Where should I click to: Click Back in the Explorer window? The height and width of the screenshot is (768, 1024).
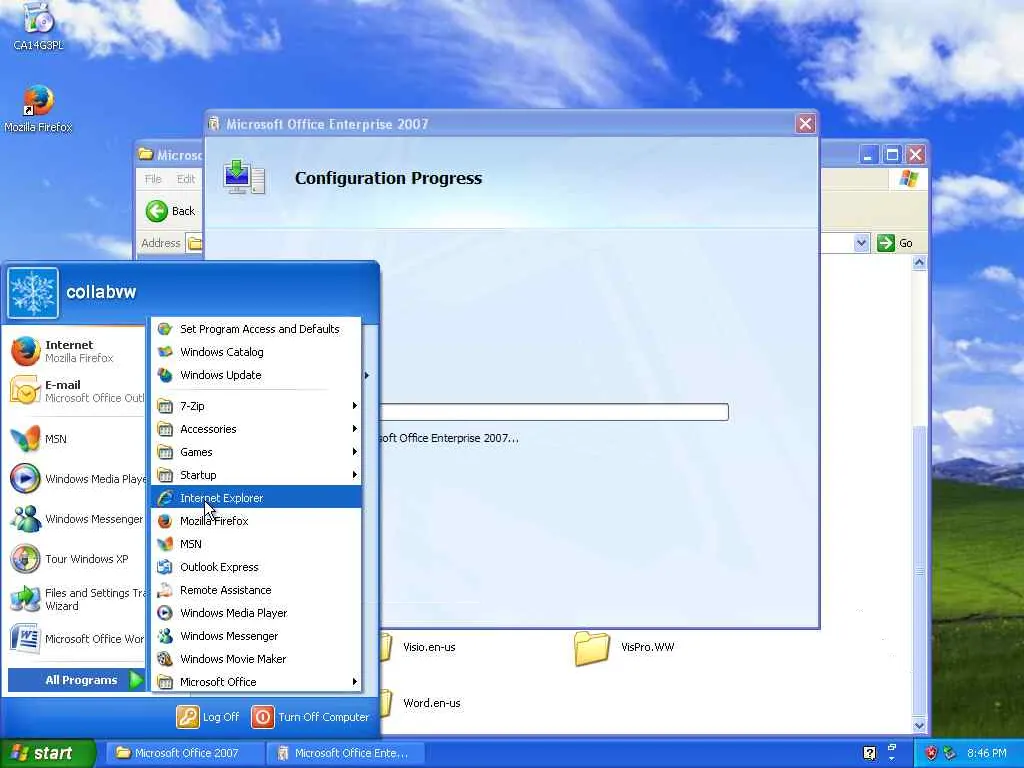pyautogui.click(x=170, y=211)
